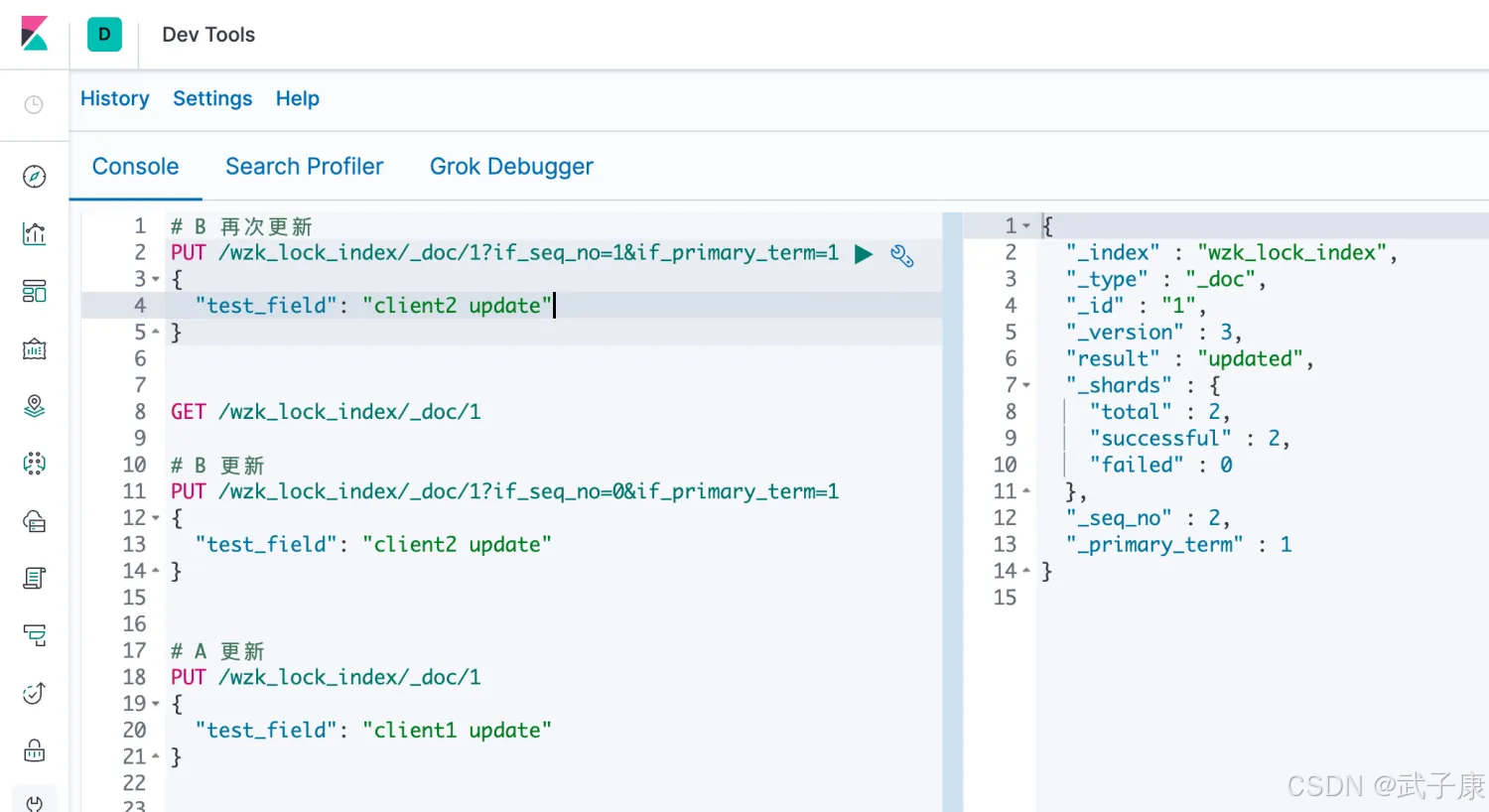Collapse the request body at editor line 3
Viewport: 1489px width, 812px height.
(x=156, y=280)
